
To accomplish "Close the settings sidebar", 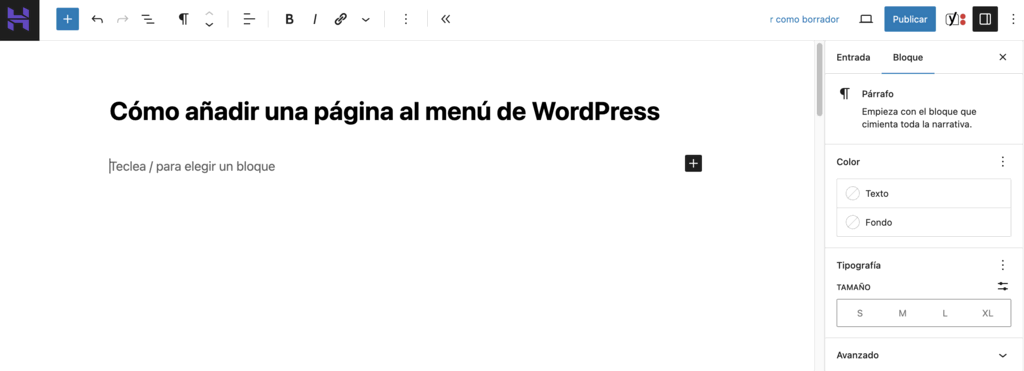I will 1002,57.
